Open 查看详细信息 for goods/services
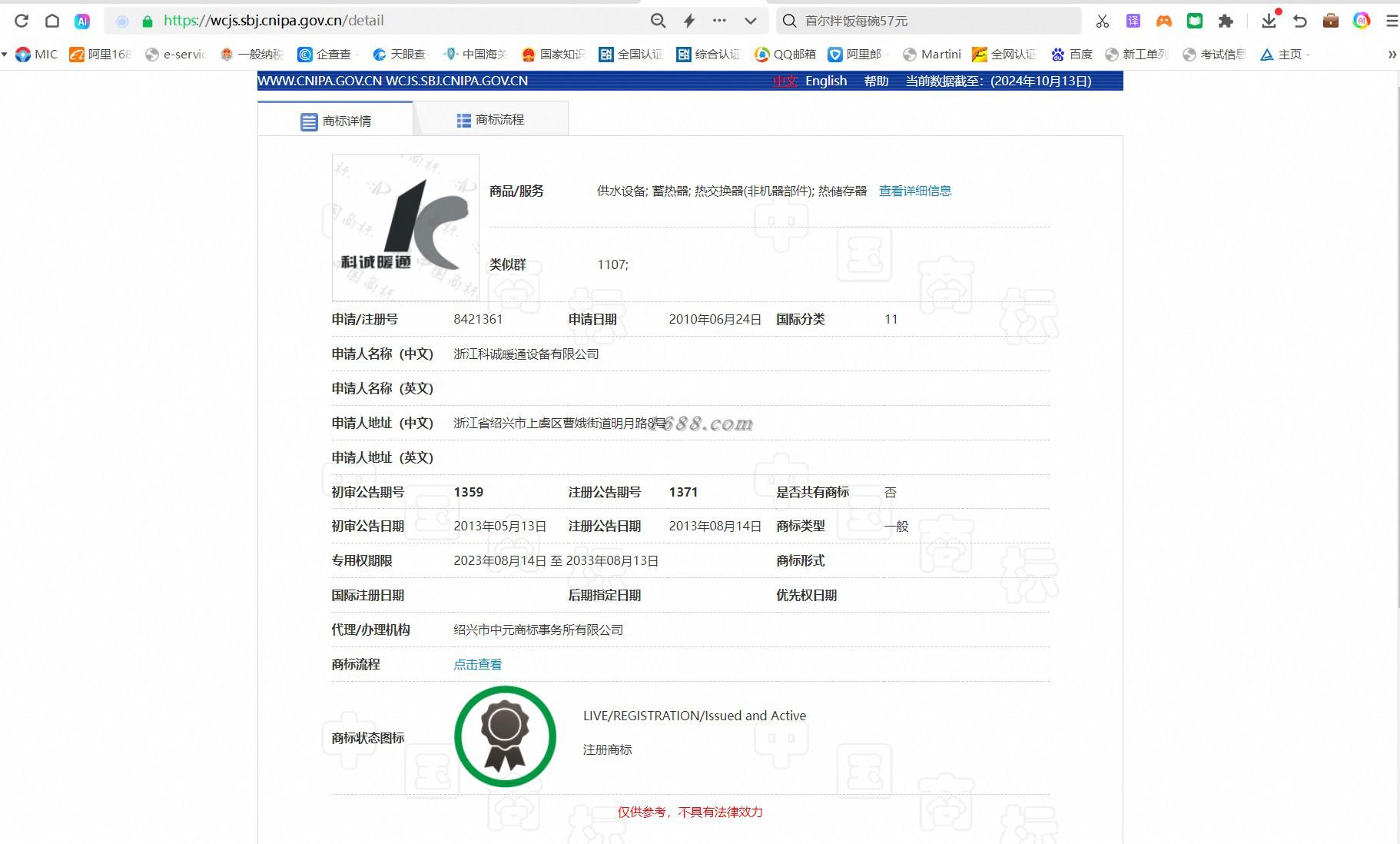1400x844 pixels. (x=915, y=191)
